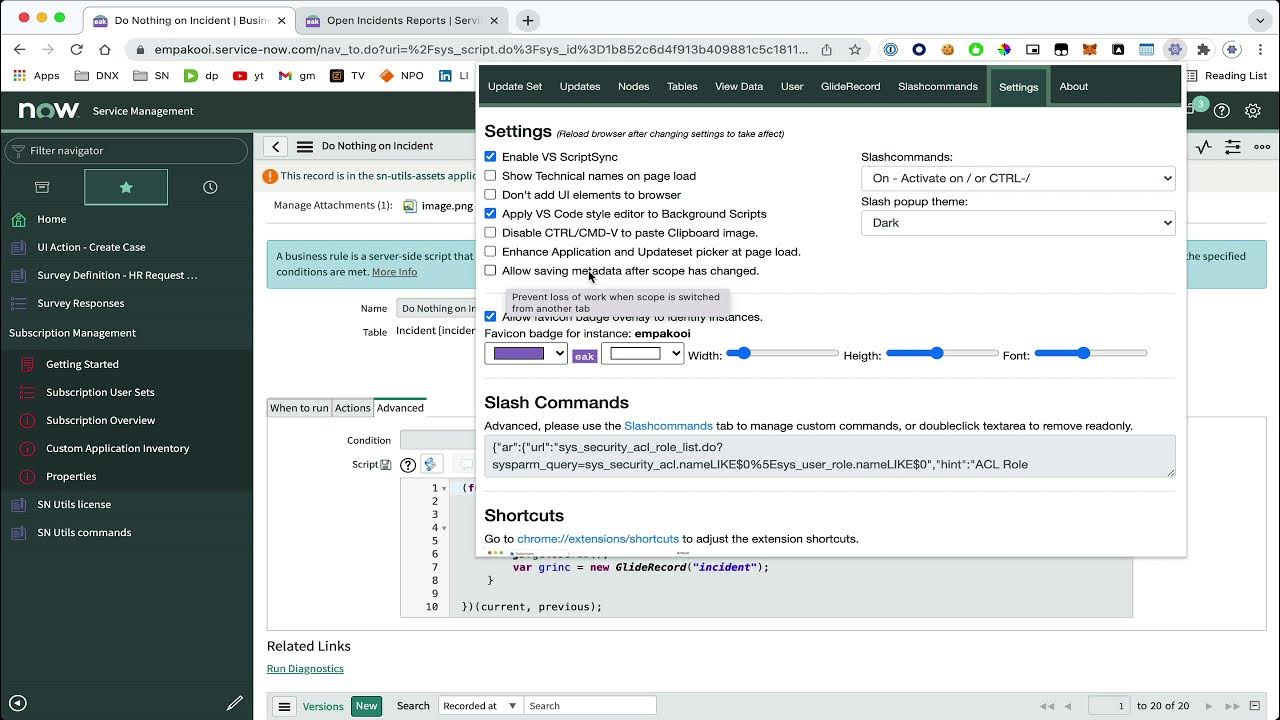Open personalize form sliders icon
The width and height of the screenshot is (1280, 720).
click(1233, 146)
